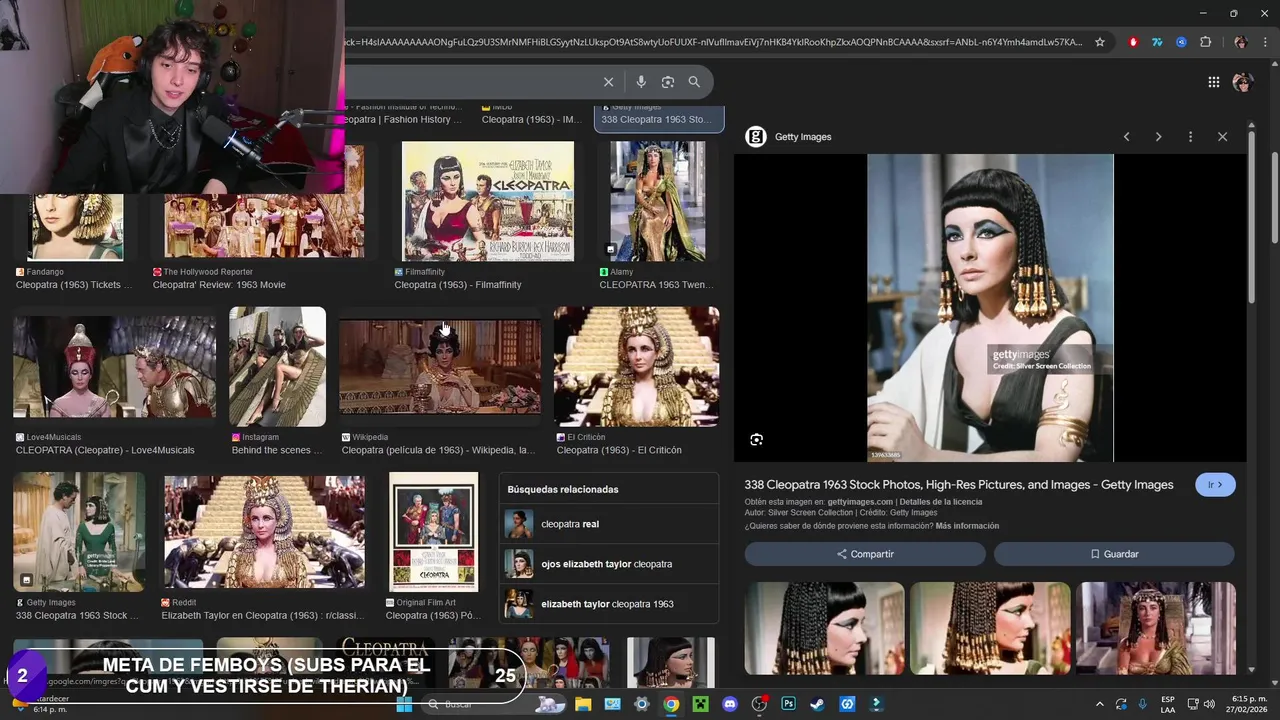Open the Alamy CLEOPATRA 1963 thumbnail
1280x720 pixels.
658,201
